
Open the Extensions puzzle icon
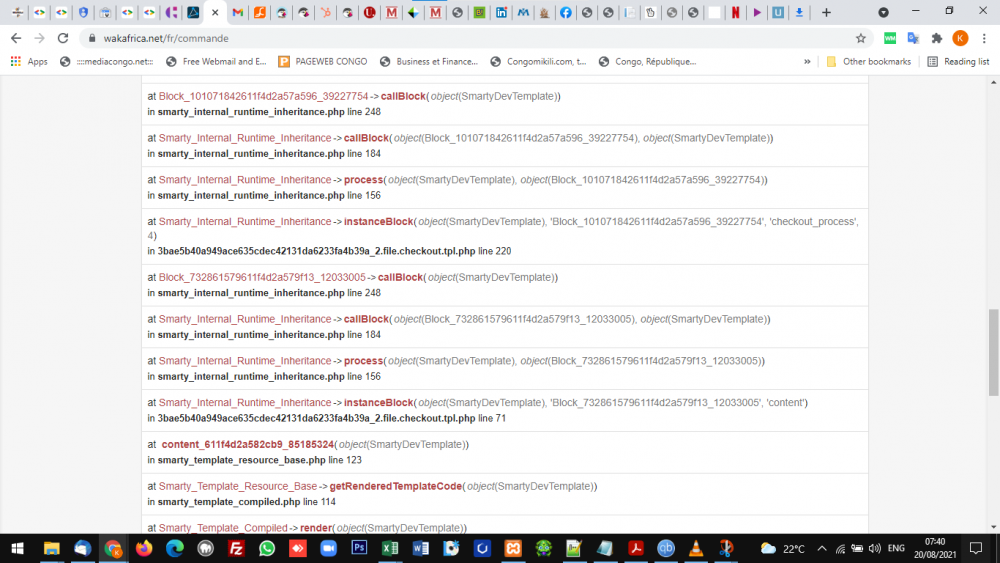936,38
